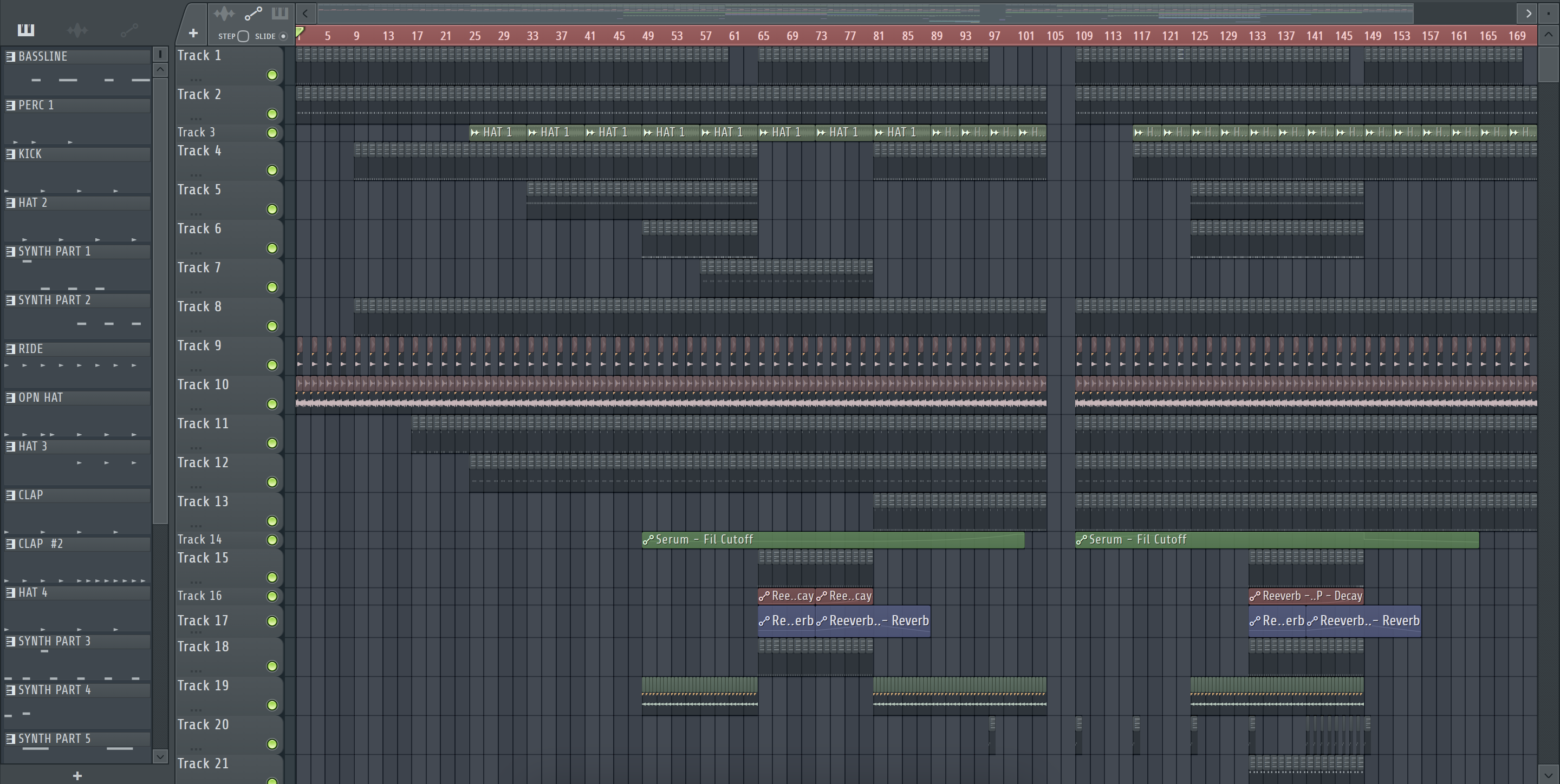The image size is (1560, 784).
Task: Select the HAT 2 pattern
Action: (77, 203)
